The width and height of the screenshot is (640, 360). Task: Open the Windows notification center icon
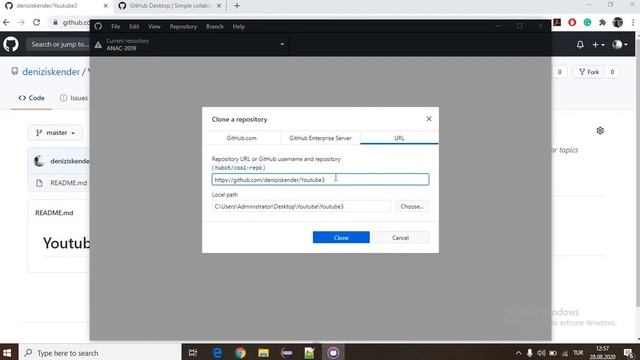(x=629, y=353)
